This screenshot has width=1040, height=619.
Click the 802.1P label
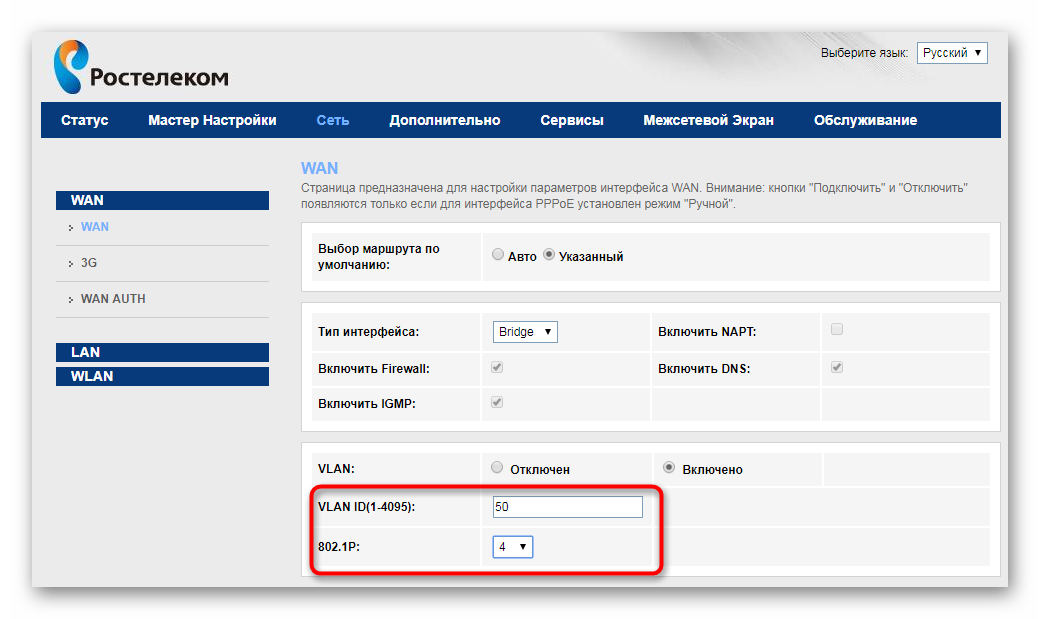pos(338,547)
